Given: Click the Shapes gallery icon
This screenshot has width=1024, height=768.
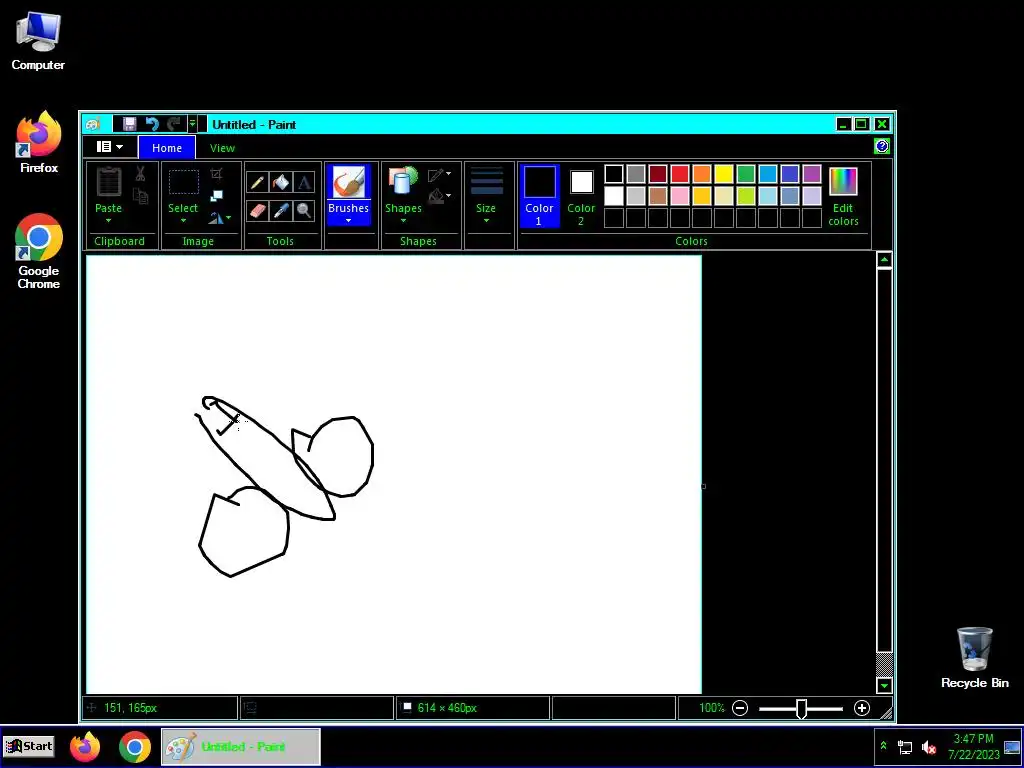Looking at the screenshot, I should point(403,182).
